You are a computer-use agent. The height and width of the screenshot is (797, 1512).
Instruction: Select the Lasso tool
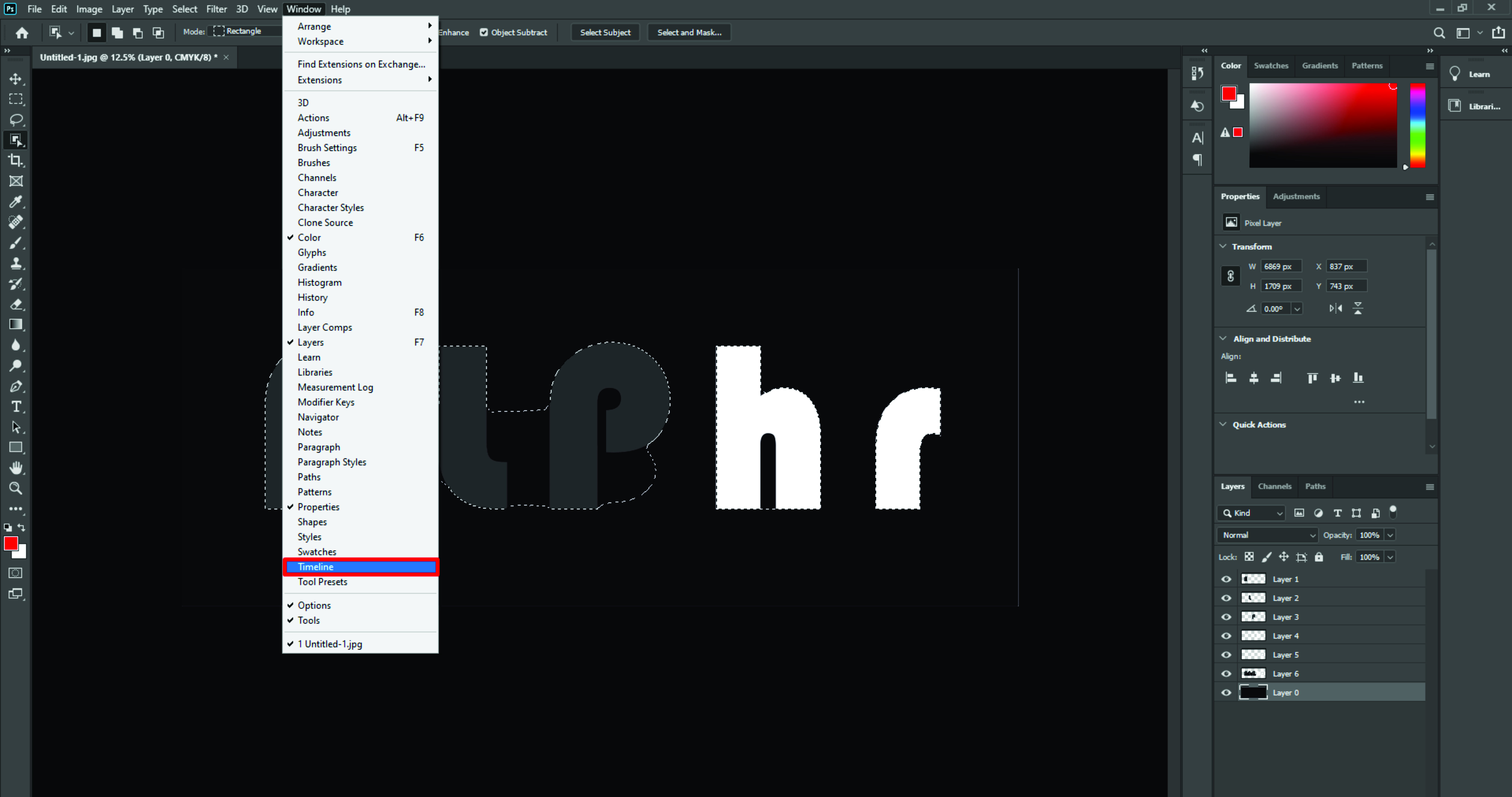16,120
